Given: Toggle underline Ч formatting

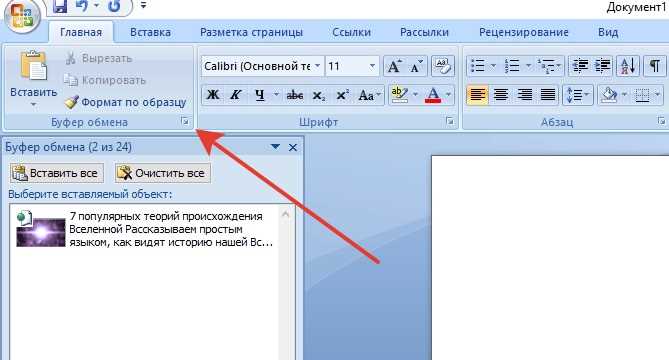Looking at the screenshot, I should tap(260, 95).
